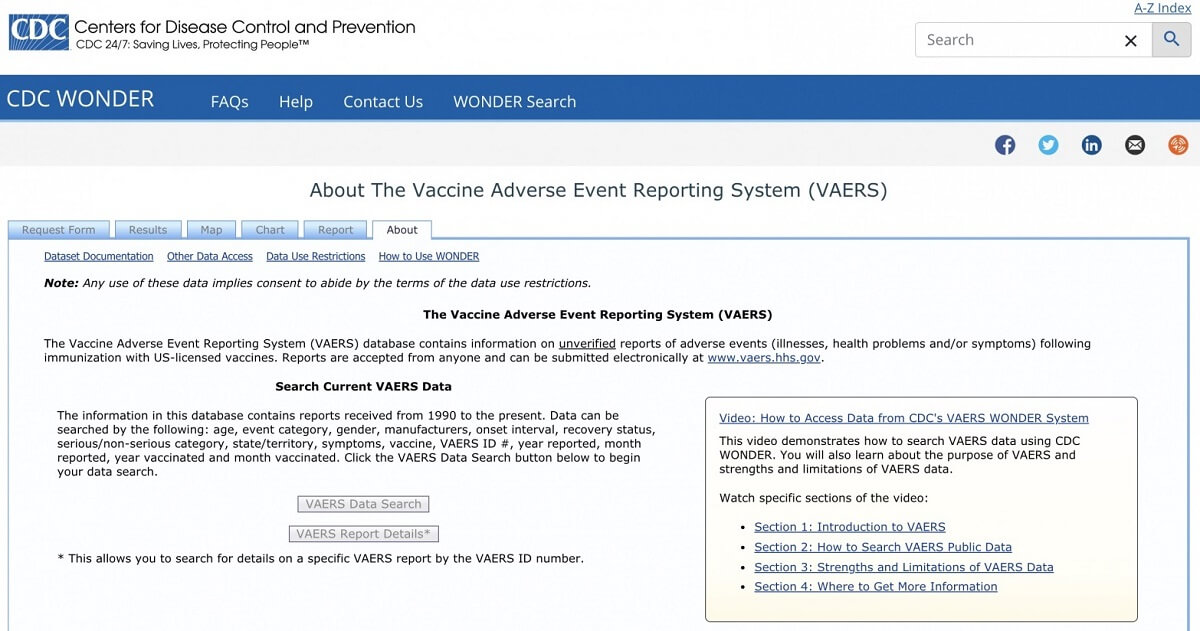
Task: Click the search magnifier button
Action: coord(1171,40)
